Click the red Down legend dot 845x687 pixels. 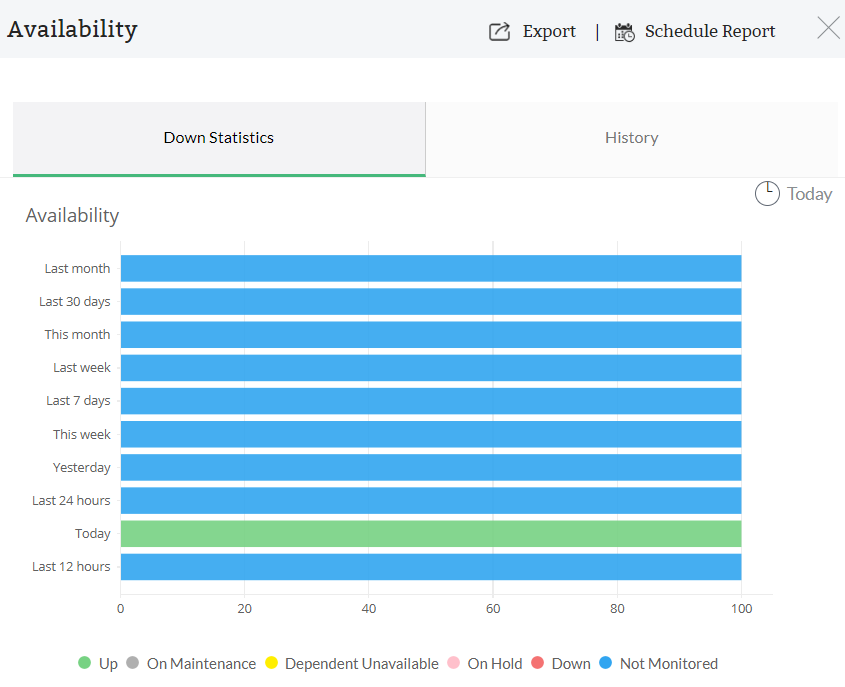[539, 663]
